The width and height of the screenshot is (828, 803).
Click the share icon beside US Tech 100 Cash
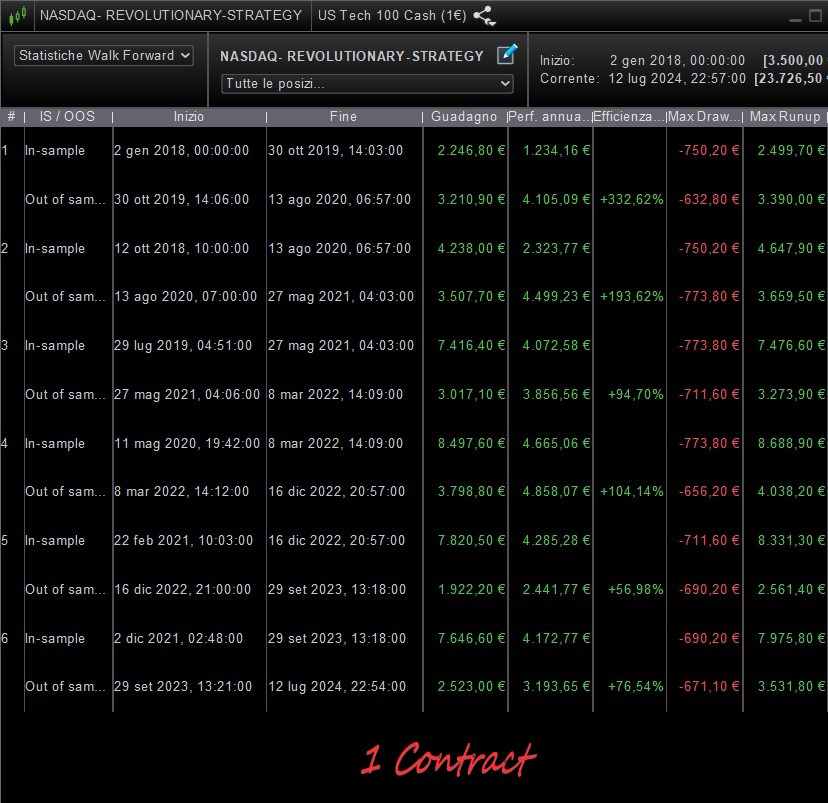click(484, 15)
